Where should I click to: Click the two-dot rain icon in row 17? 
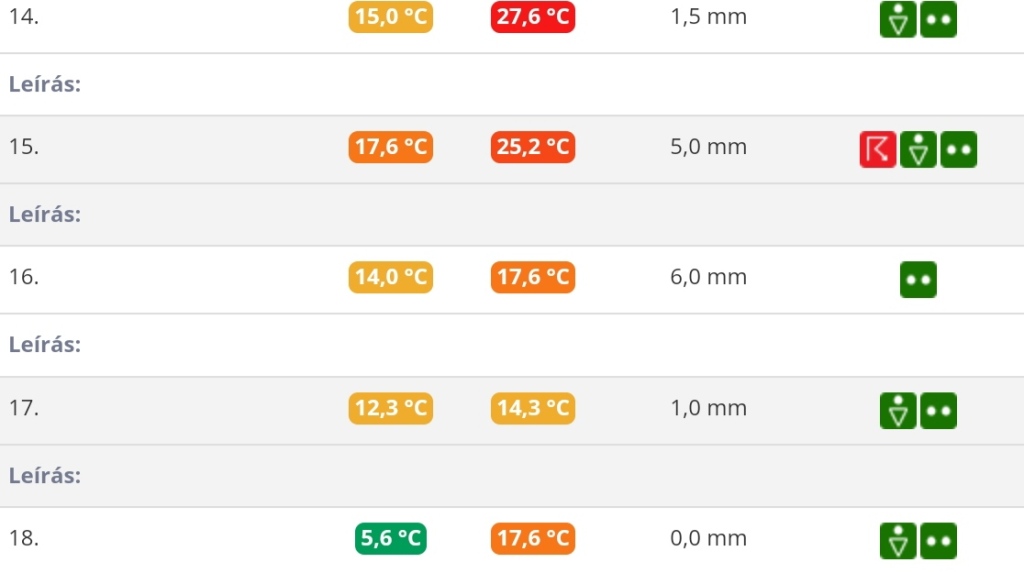(938, 410)
